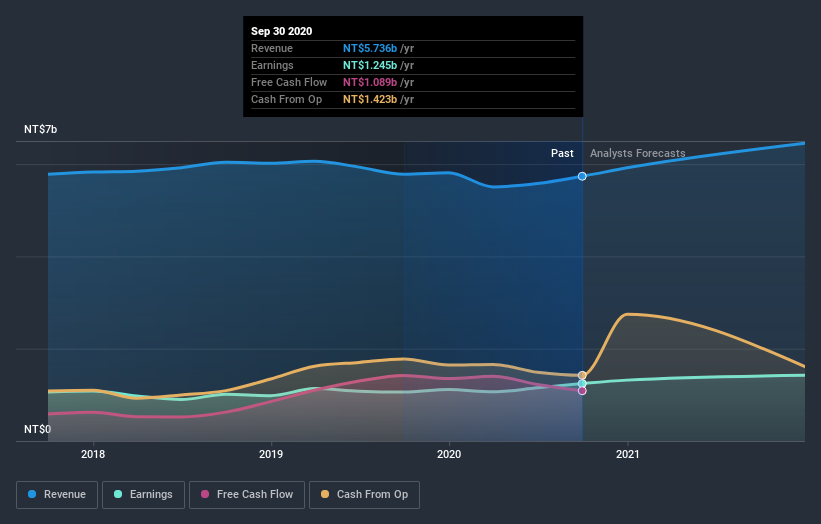The image size is (821, 524).
Task: Click the teal Earnings data point marker
Action: [x=582, y=384]
